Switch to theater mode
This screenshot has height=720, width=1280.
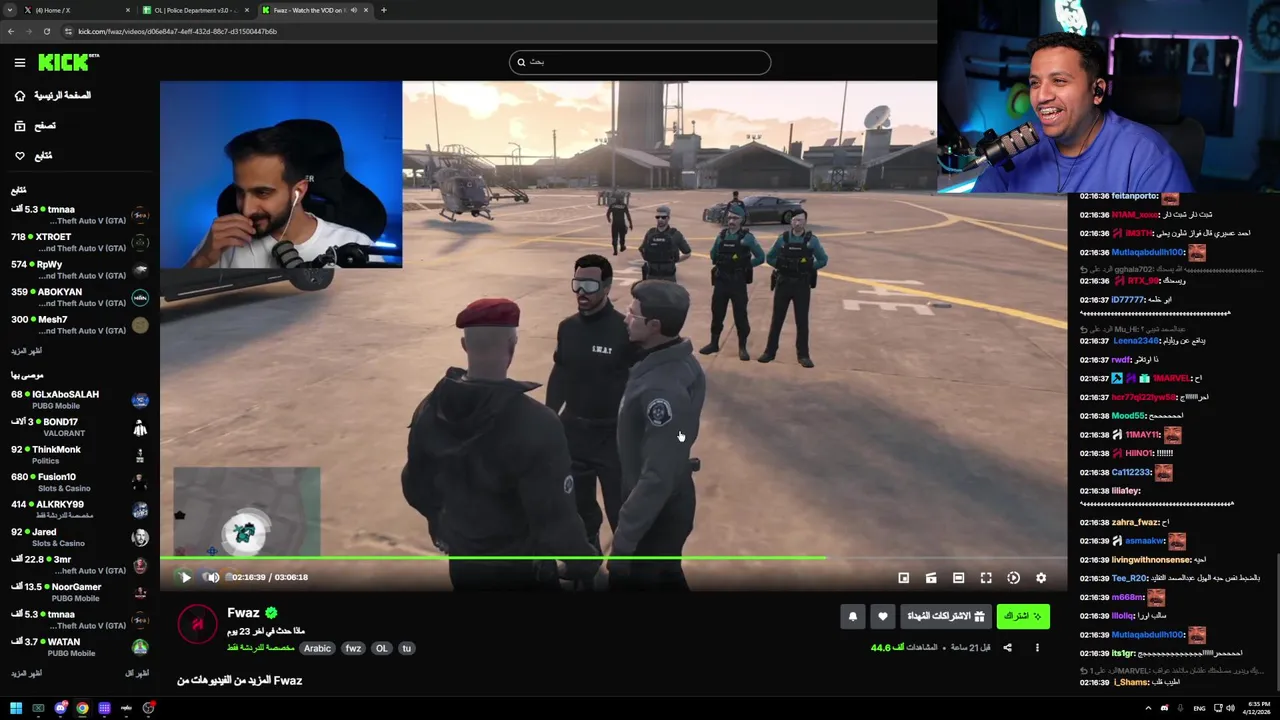coord(958,577)
